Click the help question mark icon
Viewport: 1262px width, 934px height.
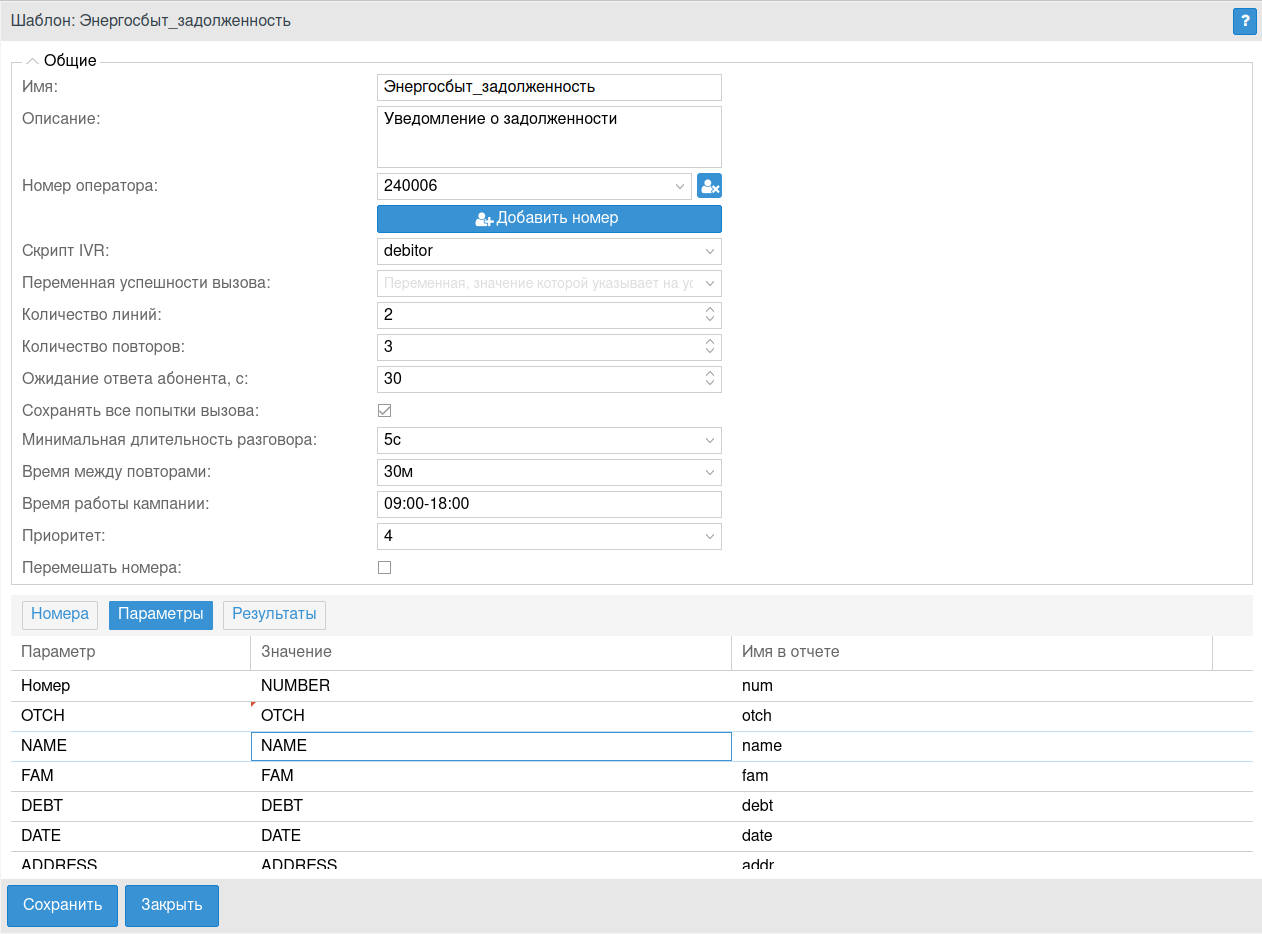click(1245, 21)
